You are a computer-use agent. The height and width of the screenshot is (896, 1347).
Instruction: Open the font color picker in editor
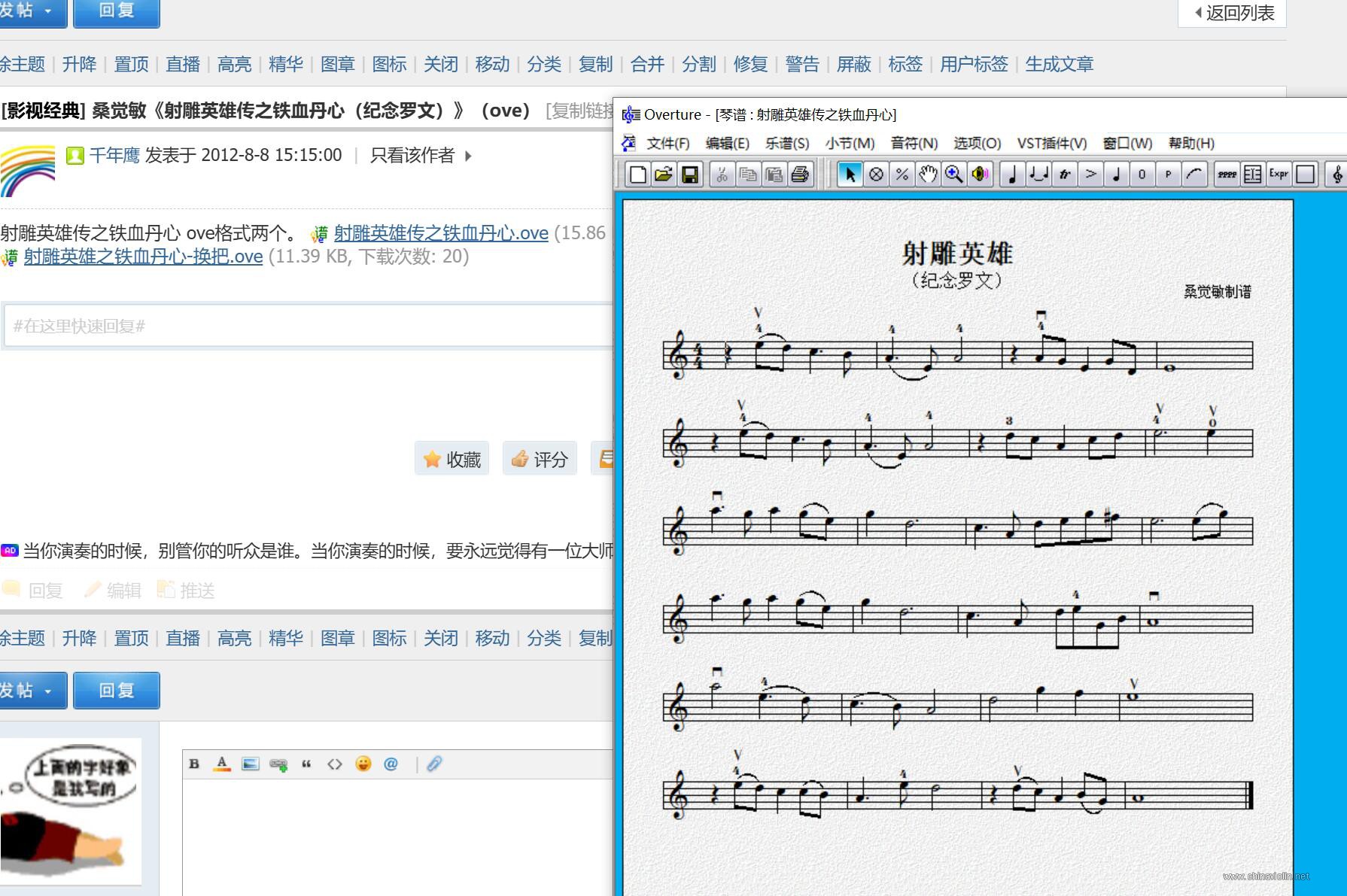tap(222, 764)
